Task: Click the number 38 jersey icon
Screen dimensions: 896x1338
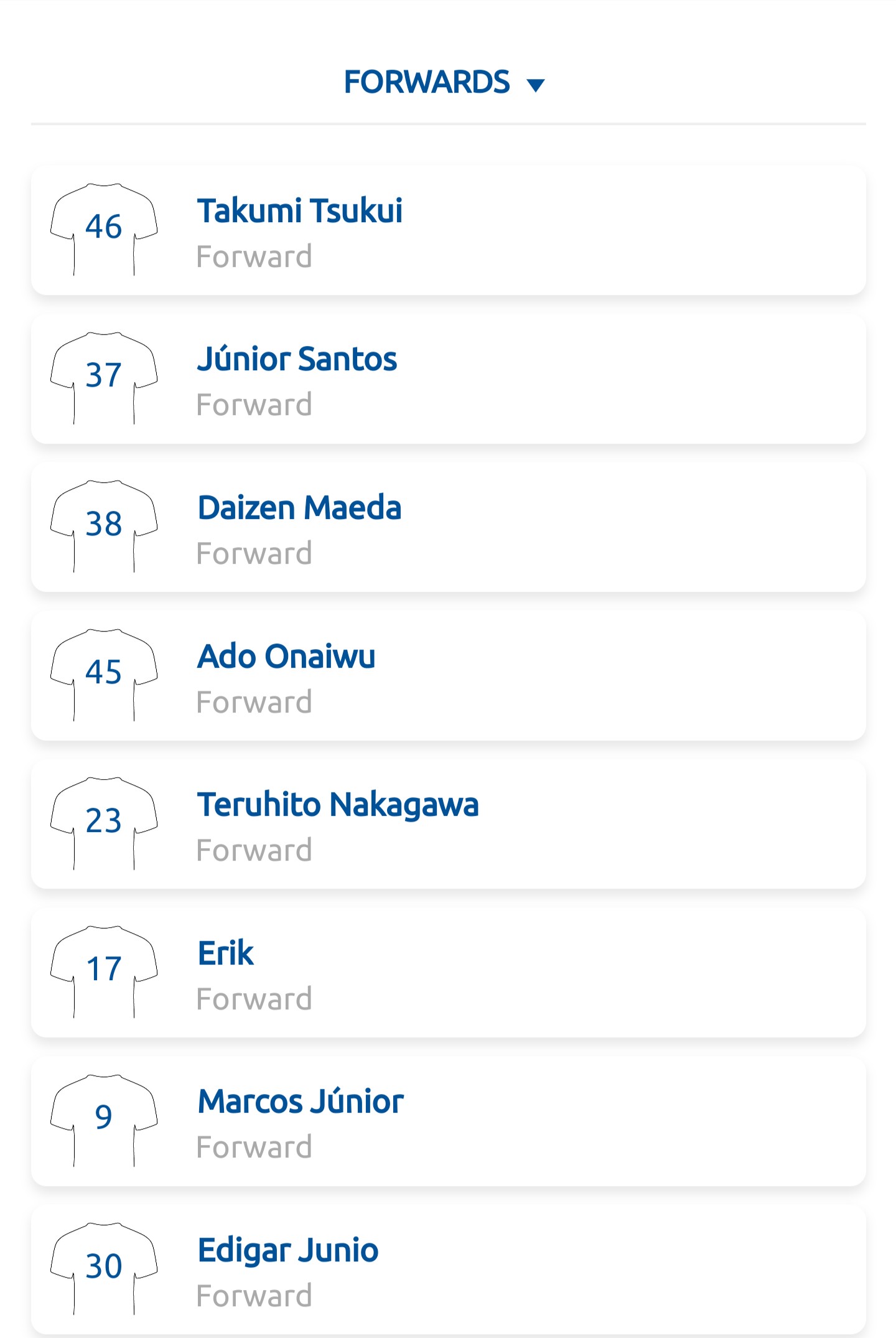Action: point(104,525)
